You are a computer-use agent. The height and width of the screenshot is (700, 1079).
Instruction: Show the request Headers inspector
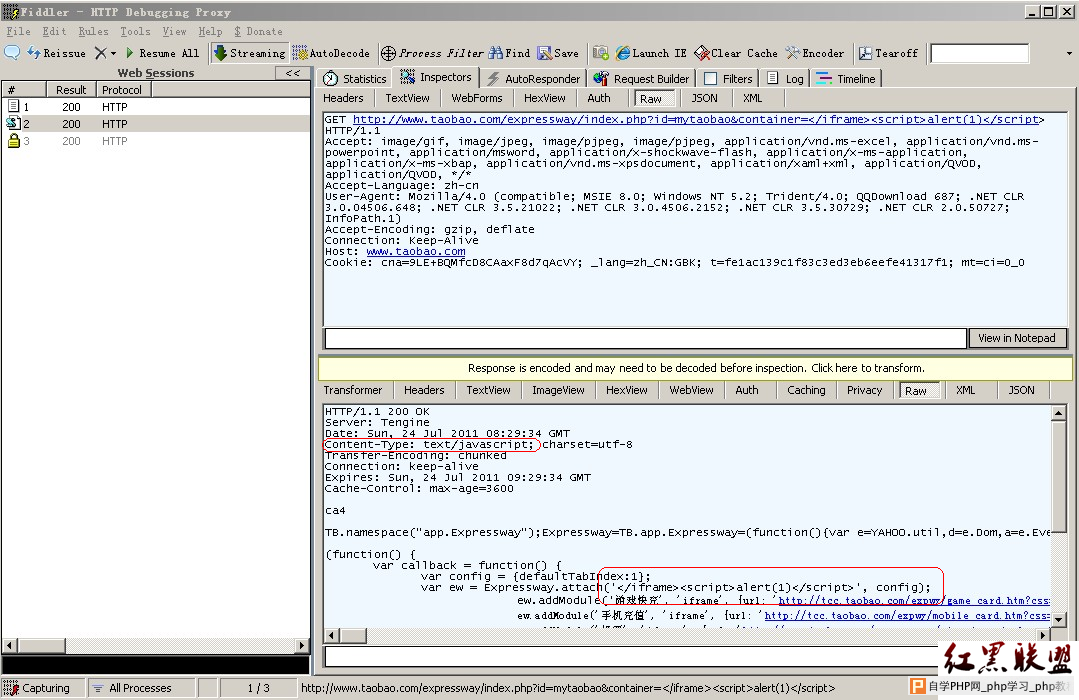[x=343, y=98]
